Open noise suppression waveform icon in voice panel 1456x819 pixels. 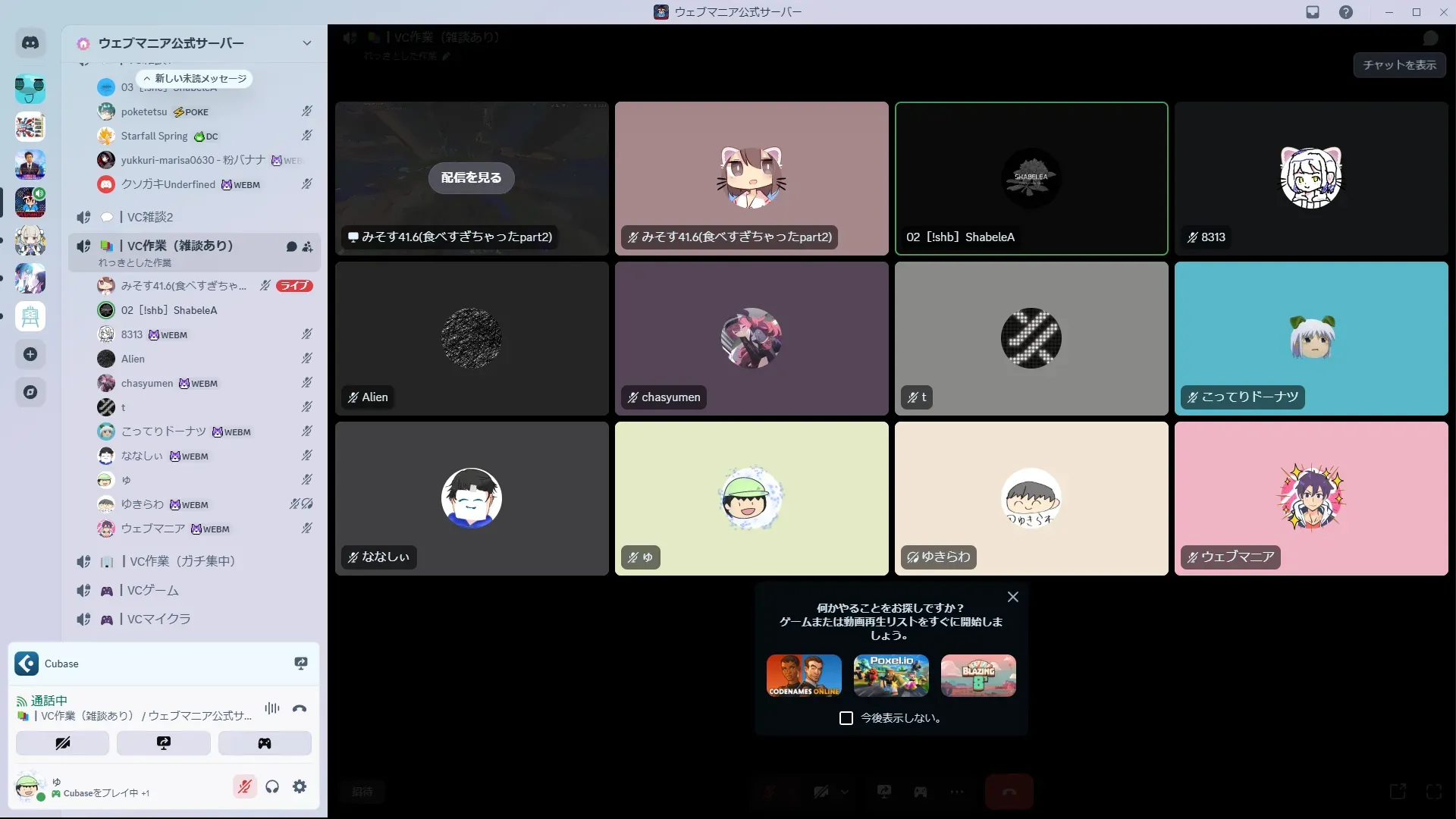[272, 708]
